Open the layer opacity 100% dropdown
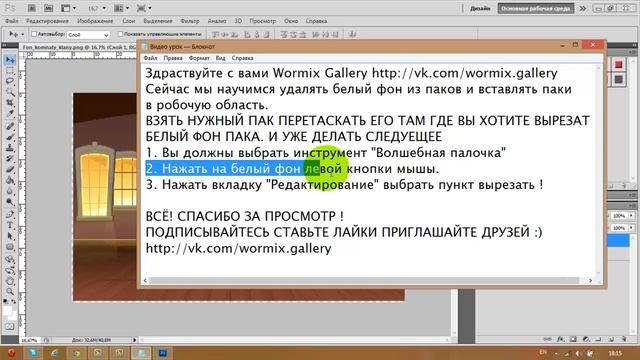This screenshot has width=640, height=360. pos(631,216)
